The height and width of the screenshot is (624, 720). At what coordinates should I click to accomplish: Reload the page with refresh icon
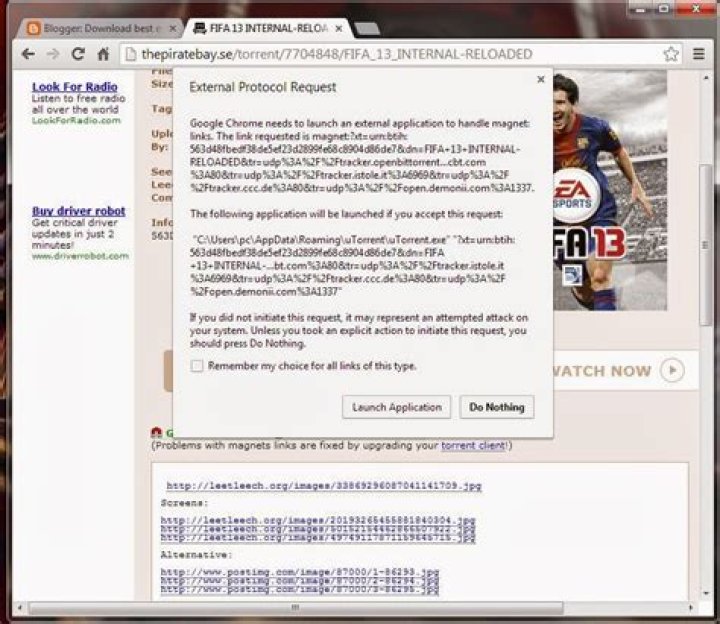coord(78,54)
